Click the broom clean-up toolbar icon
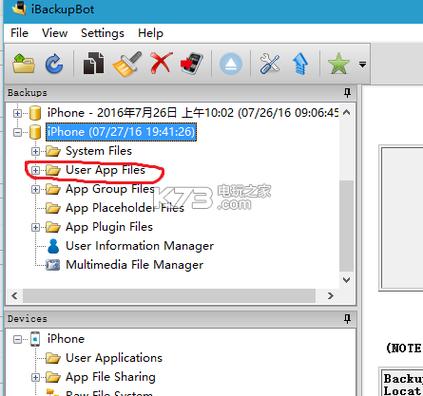This screenshot has width=423, height=396. coord(127,63)
